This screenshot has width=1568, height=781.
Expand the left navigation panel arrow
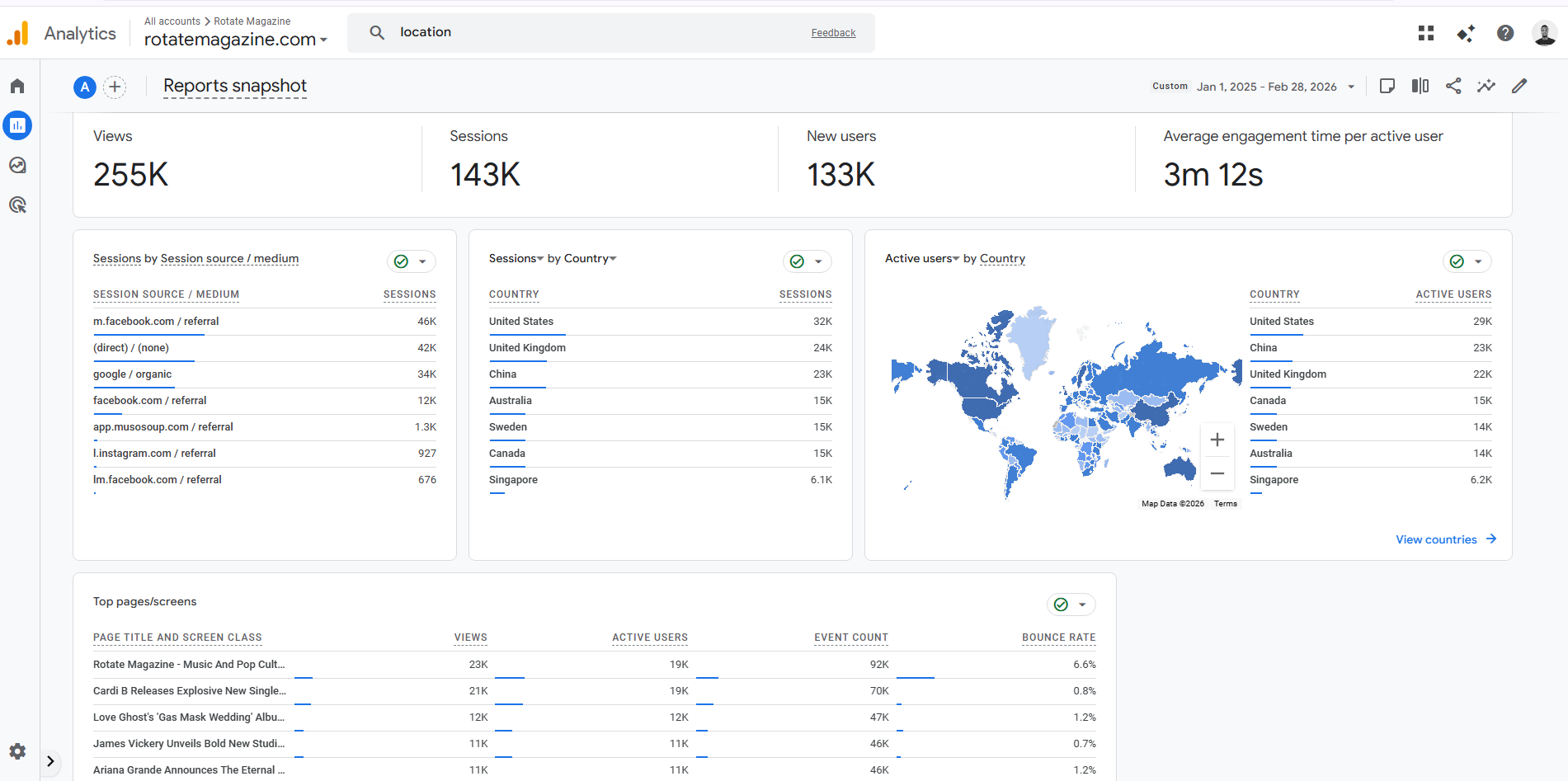(x=50, y=761)
